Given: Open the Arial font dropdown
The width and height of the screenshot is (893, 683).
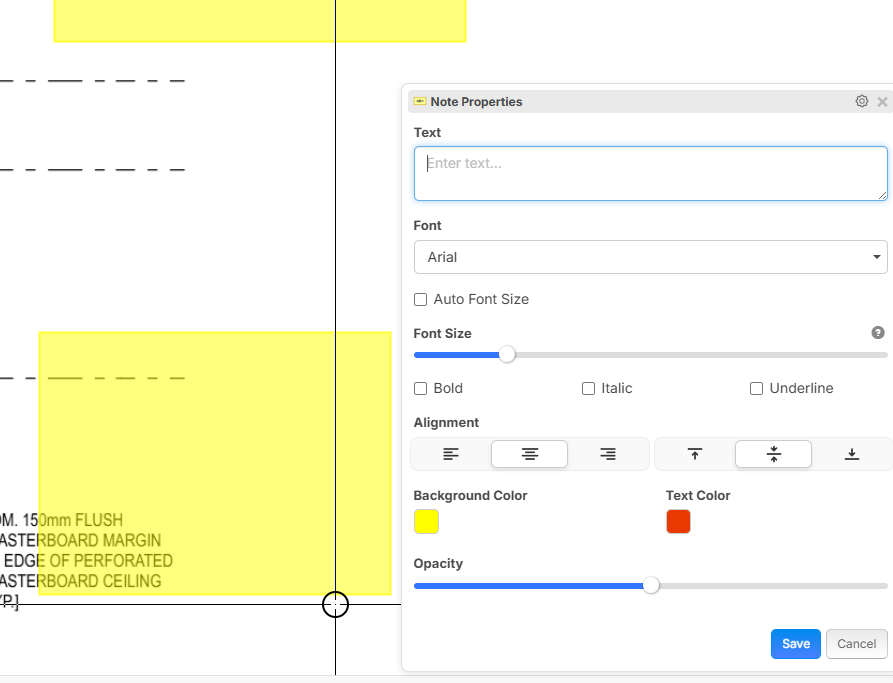Looking at the screenshot, I should (x=650, y=257).
